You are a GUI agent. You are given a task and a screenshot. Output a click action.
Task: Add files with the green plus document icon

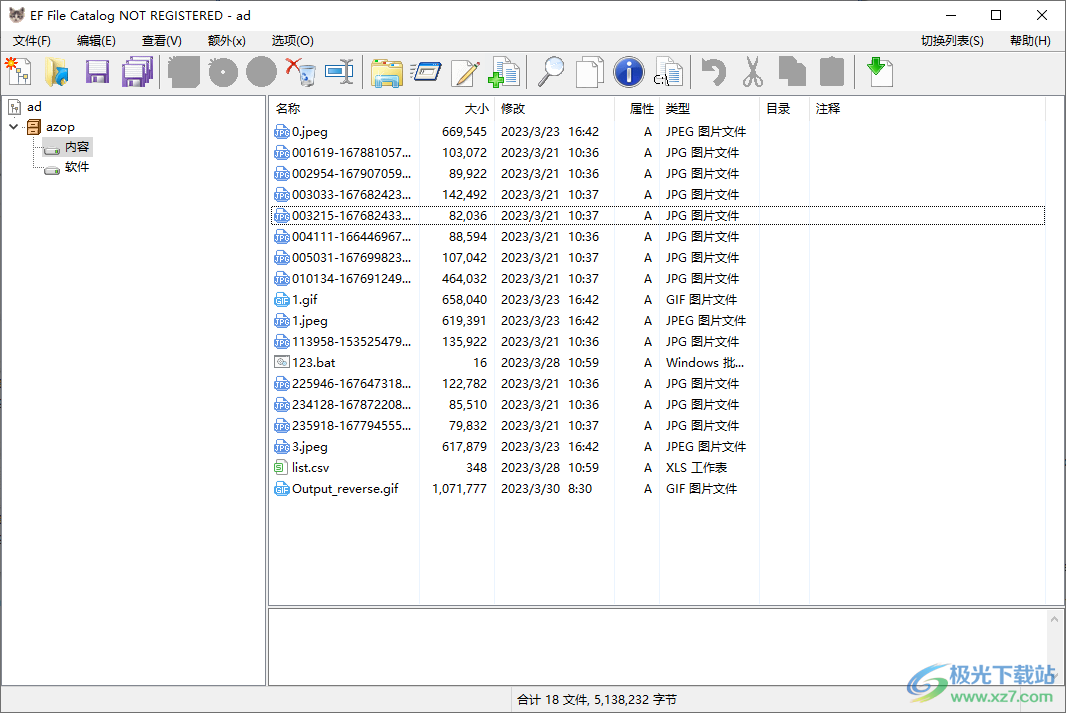coord(504,71)
